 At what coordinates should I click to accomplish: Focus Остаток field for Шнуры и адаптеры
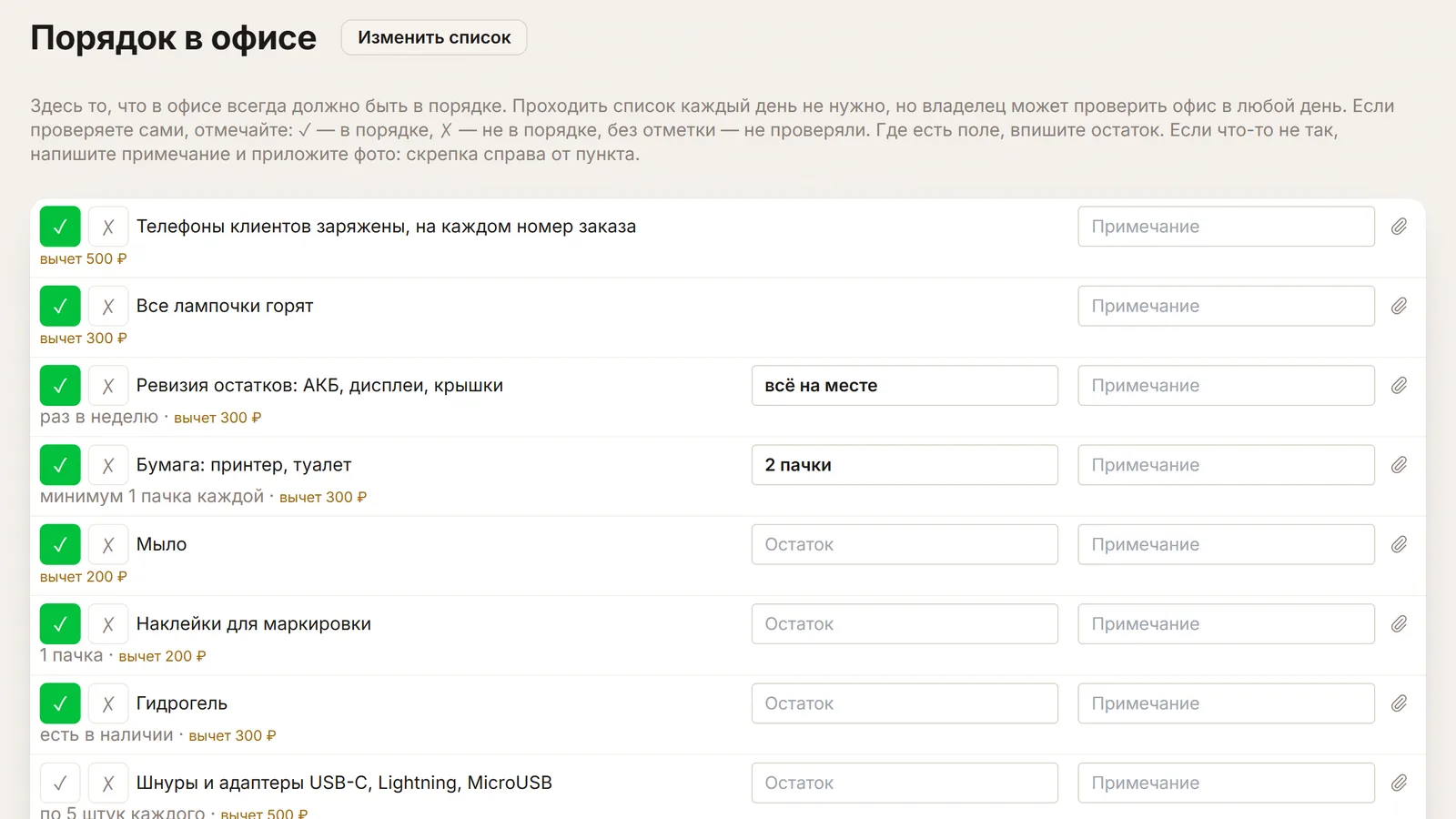coord(905,783)
